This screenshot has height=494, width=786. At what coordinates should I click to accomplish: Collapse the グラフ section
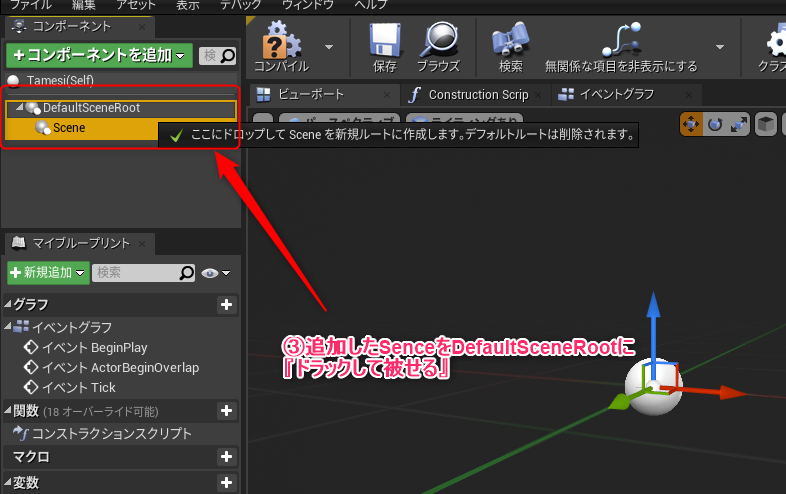click(9, 305)
